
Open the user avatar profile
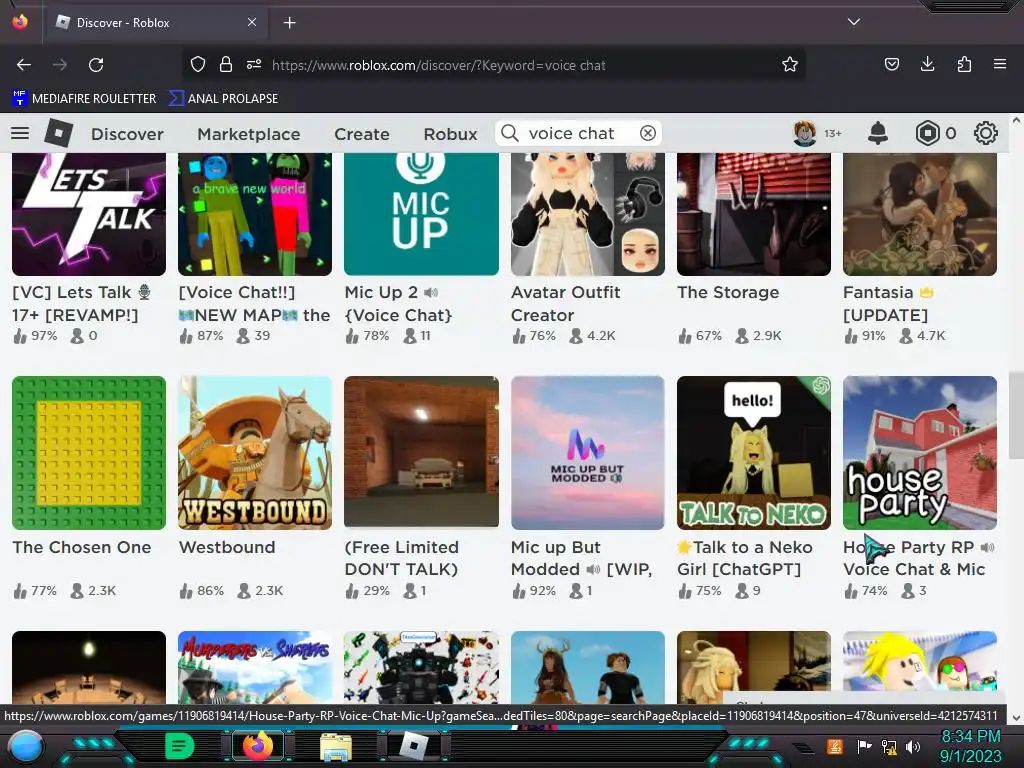click(x=805, y=133)
